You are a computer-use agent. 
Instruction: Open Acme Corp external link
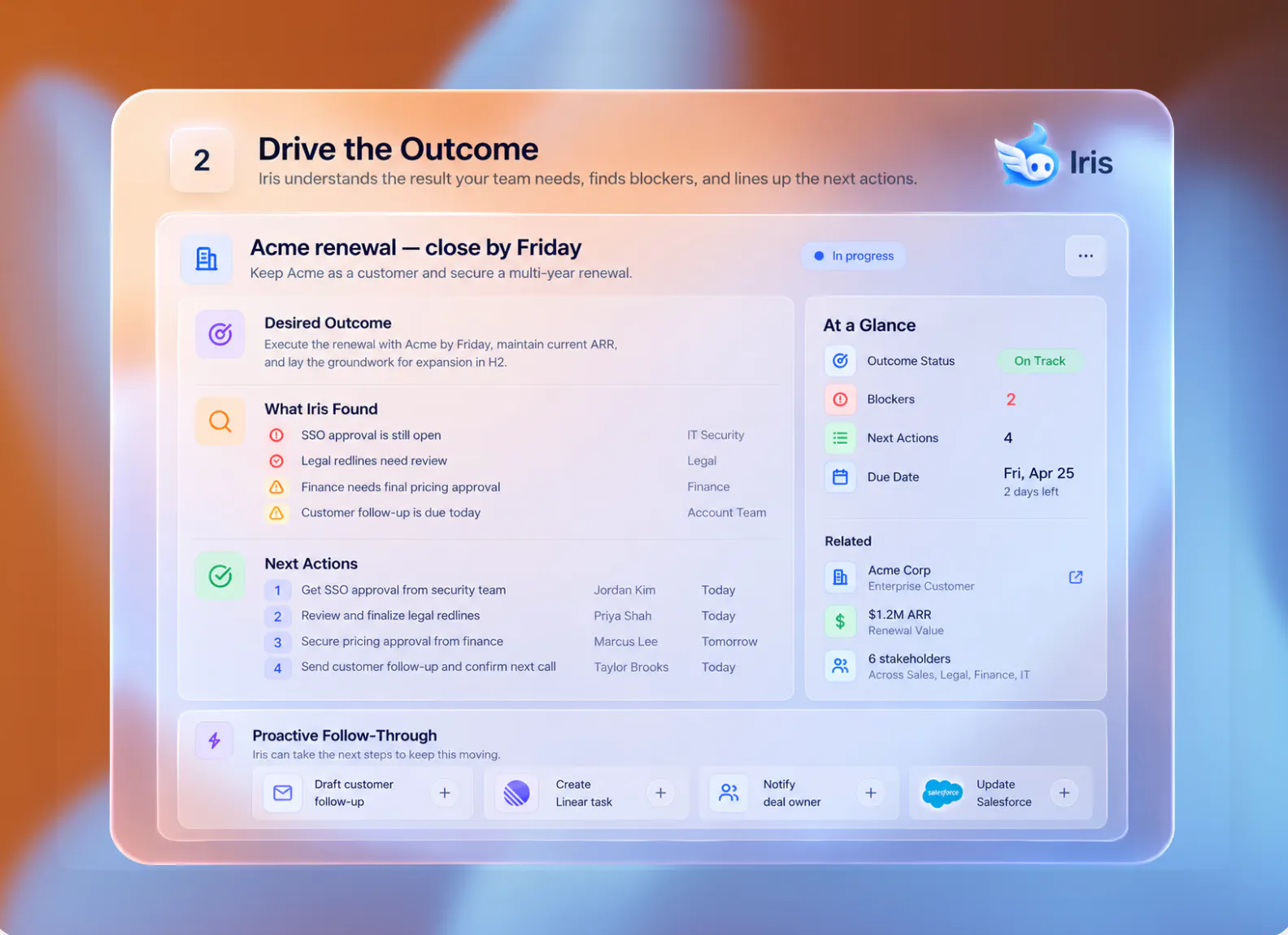tap(1076, 577)
